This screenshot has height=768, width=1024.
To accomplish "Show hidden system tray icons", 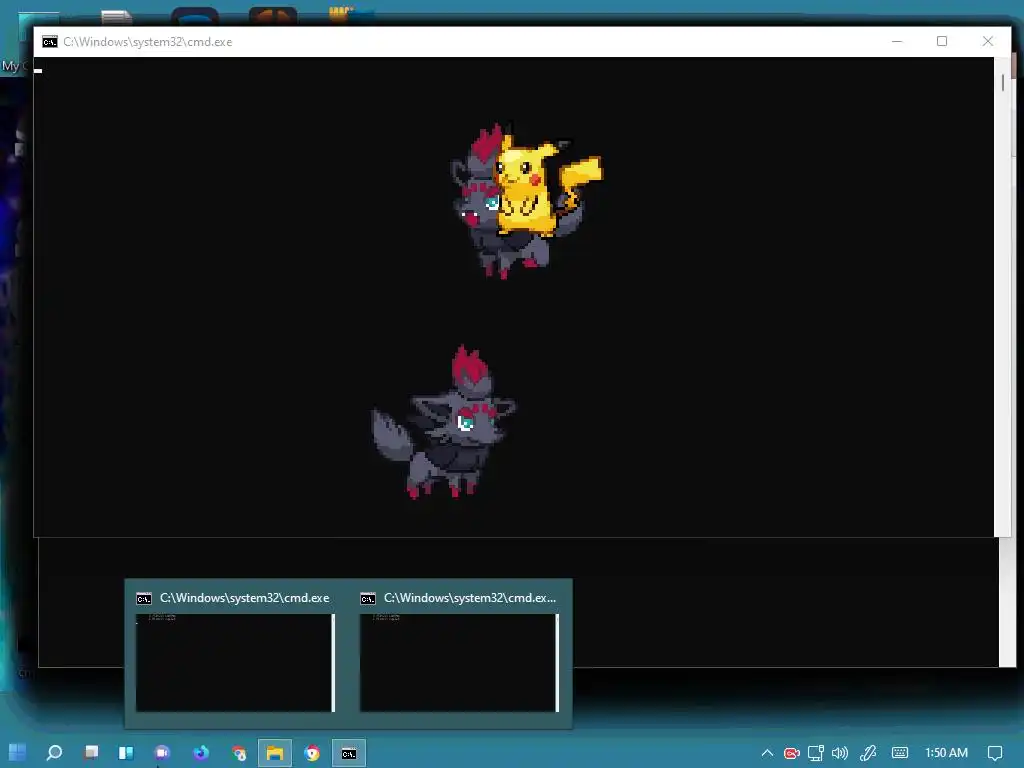I will [767, 753].
